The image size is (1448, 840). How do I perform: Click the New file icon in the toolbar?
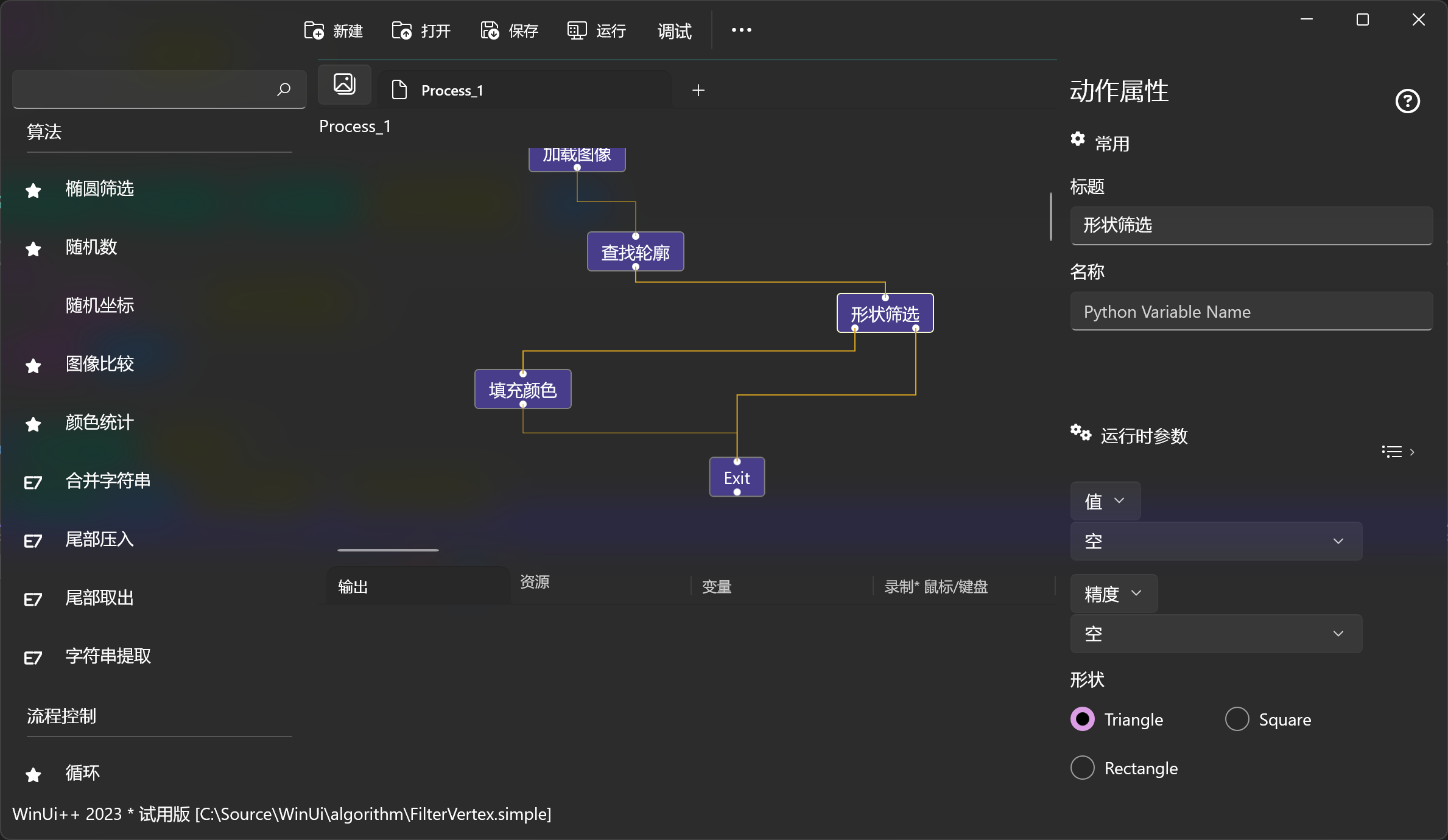click(x=314, y=30)
